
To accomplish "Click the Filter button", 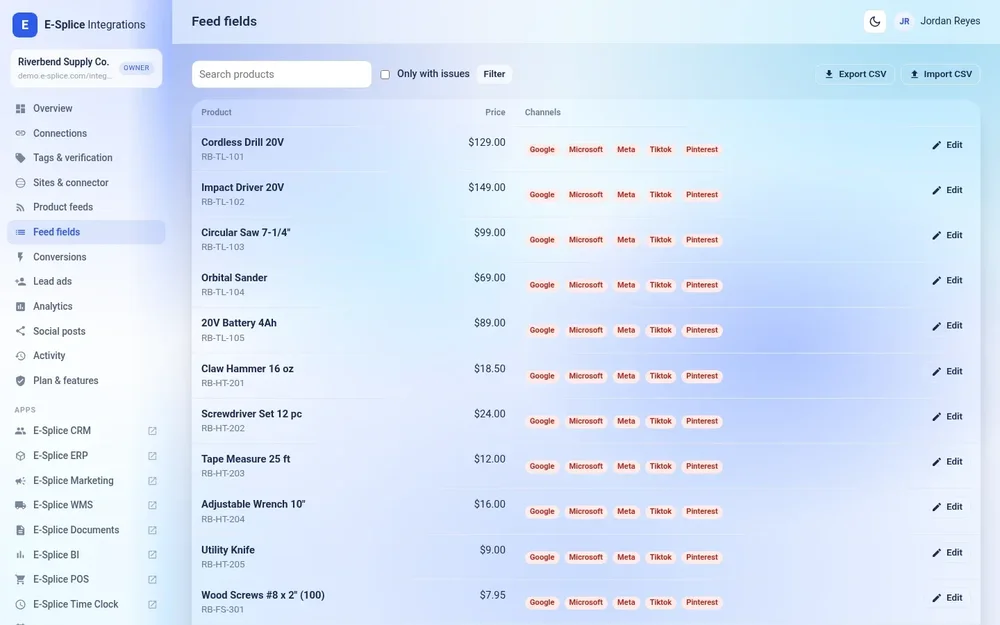I will tap(494, 74).
